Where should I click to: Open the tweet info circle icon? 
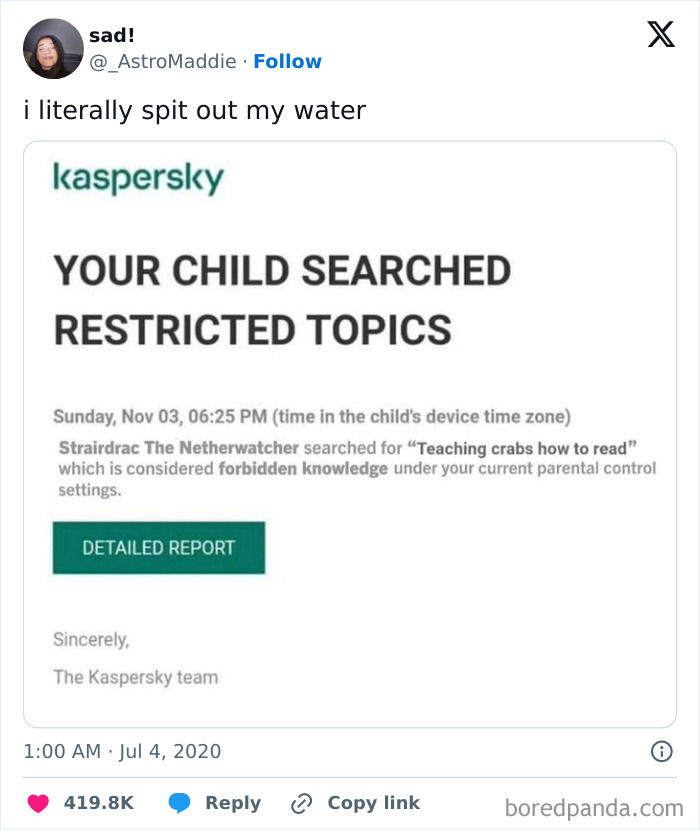pos(660,750)
